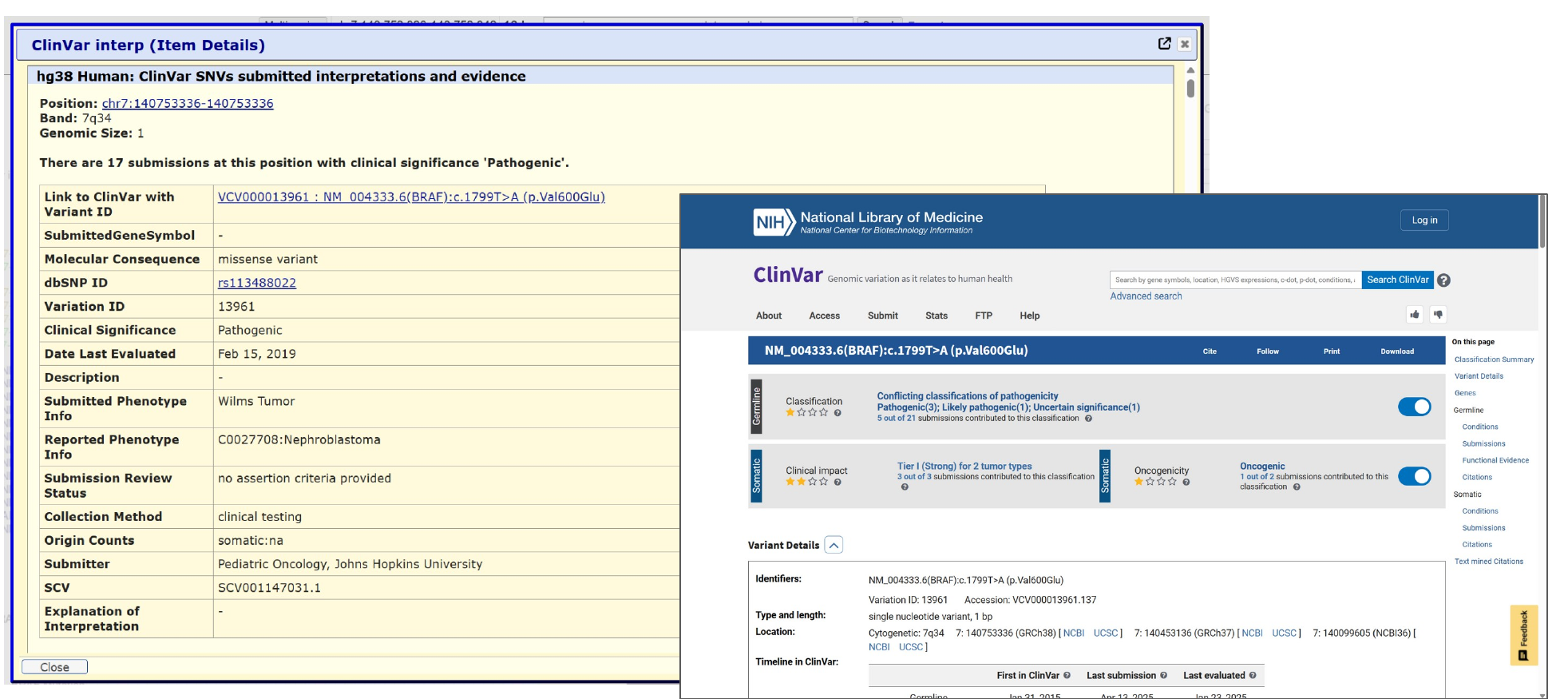Open help icon beside Last evaluated column

[x=1253, y=676]
